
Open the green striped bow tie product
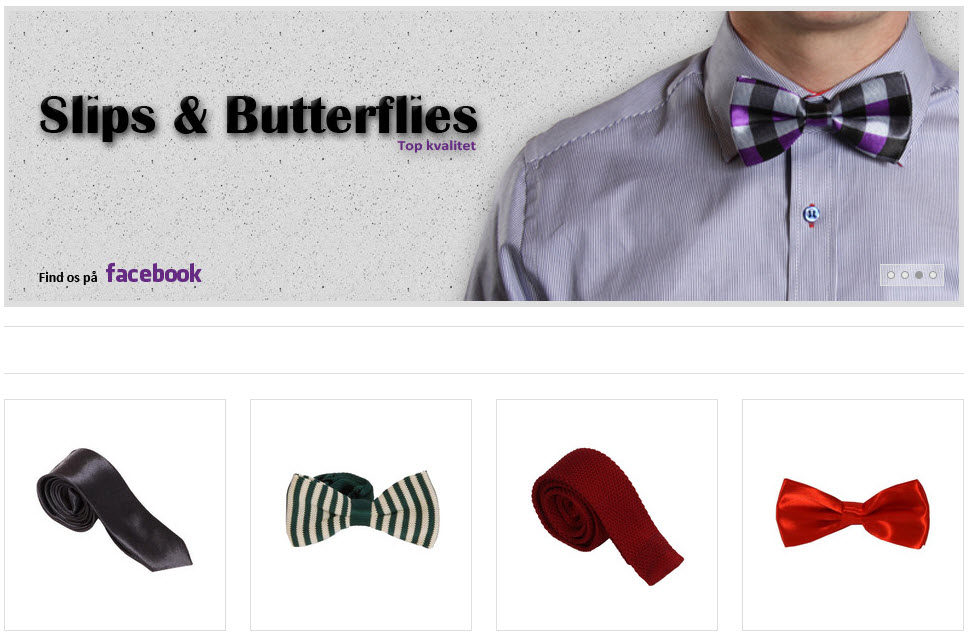(x=361, y=515)
